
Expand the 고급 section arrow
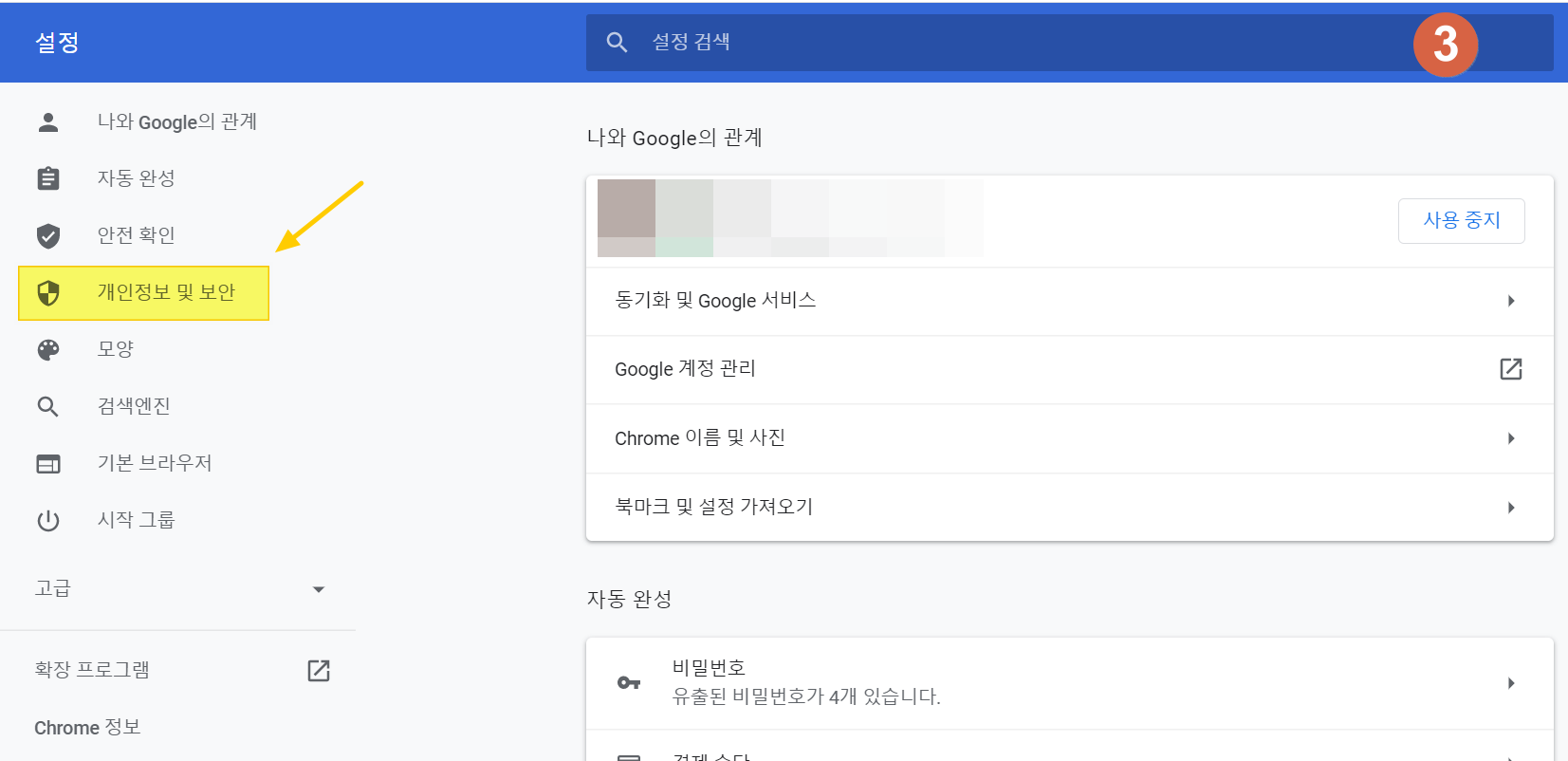point(319,589)
